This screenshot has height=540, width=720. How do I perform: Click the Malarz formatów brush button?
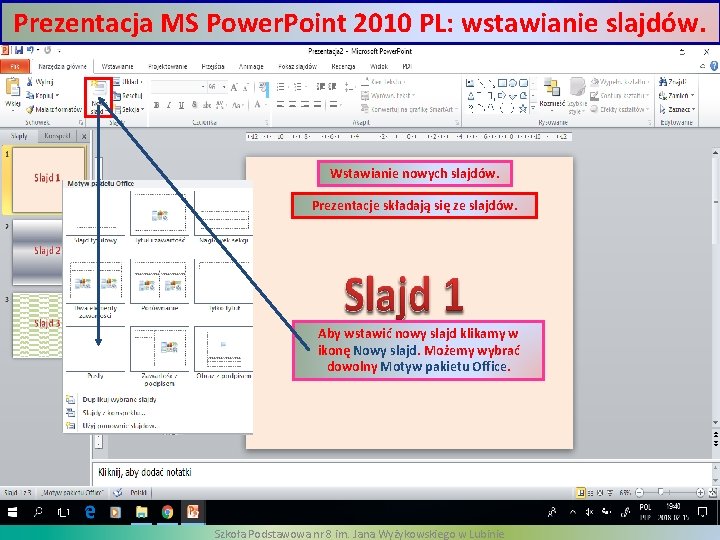point(54,109)
